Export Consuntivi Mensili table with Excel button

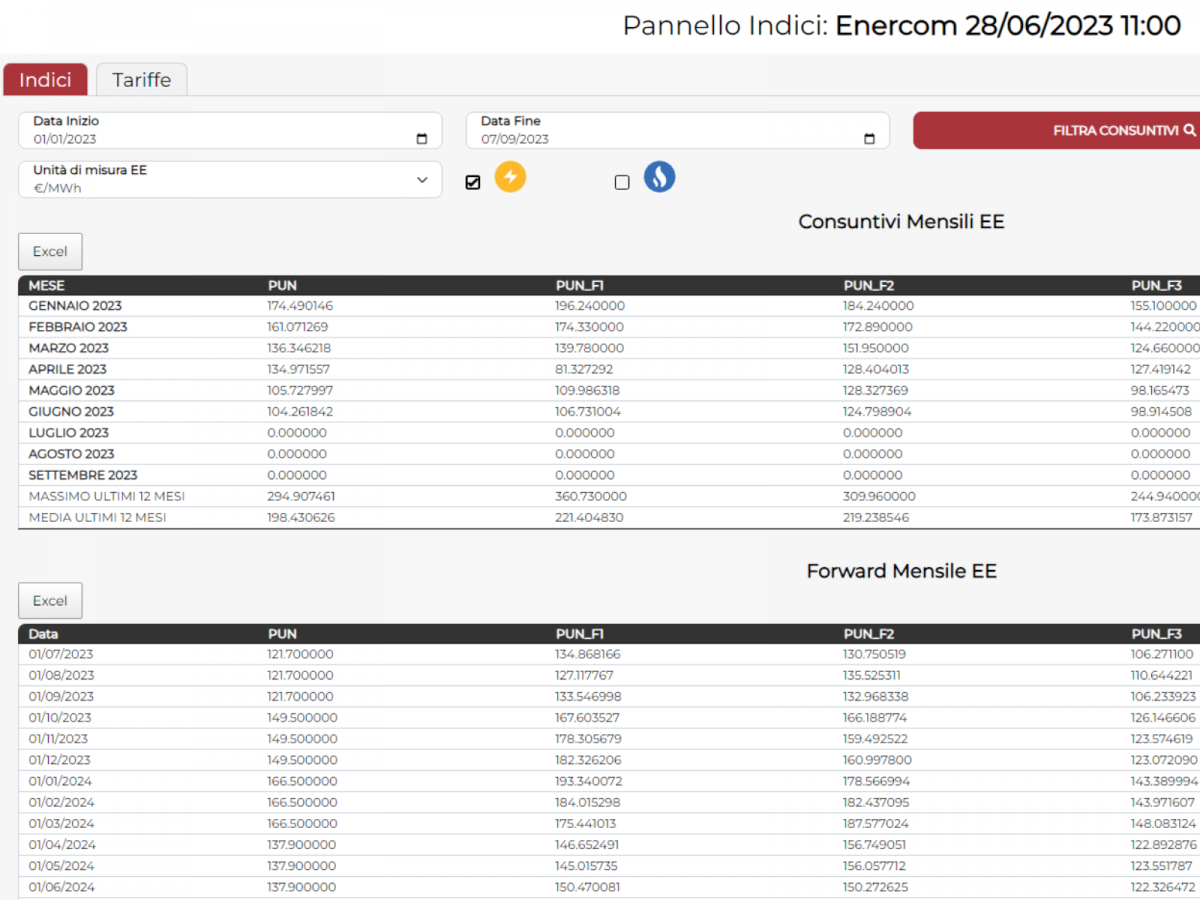(x=50, y=252)
